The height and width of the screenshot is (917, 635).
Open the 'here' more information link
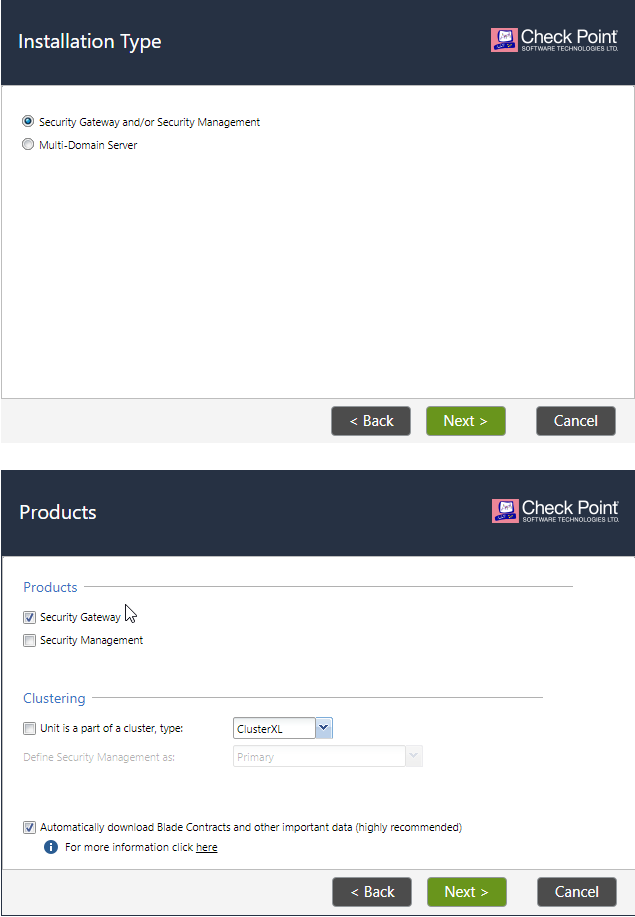point(206,847)
